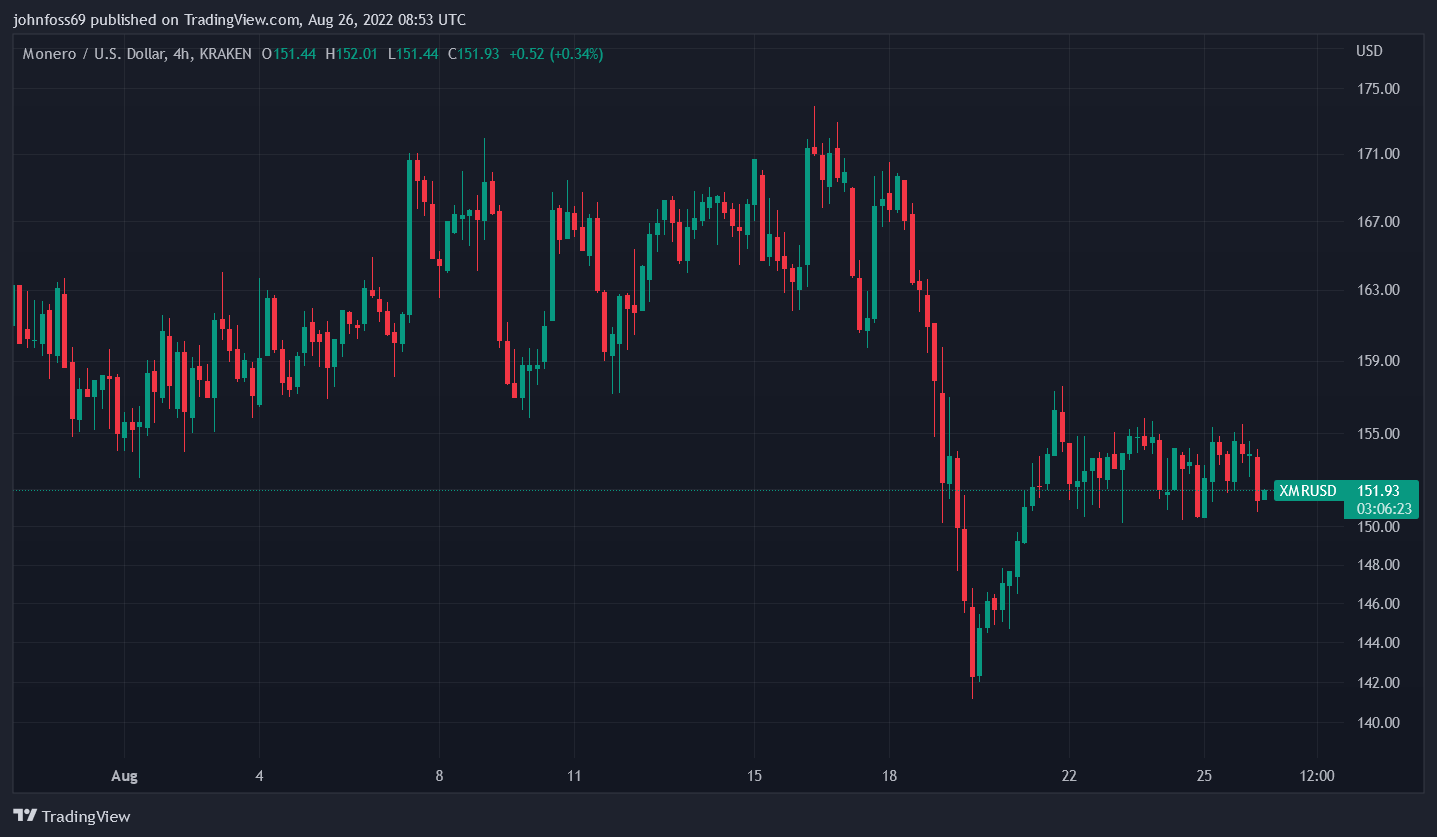Click the close value C151.93

(x=473, y=54)
